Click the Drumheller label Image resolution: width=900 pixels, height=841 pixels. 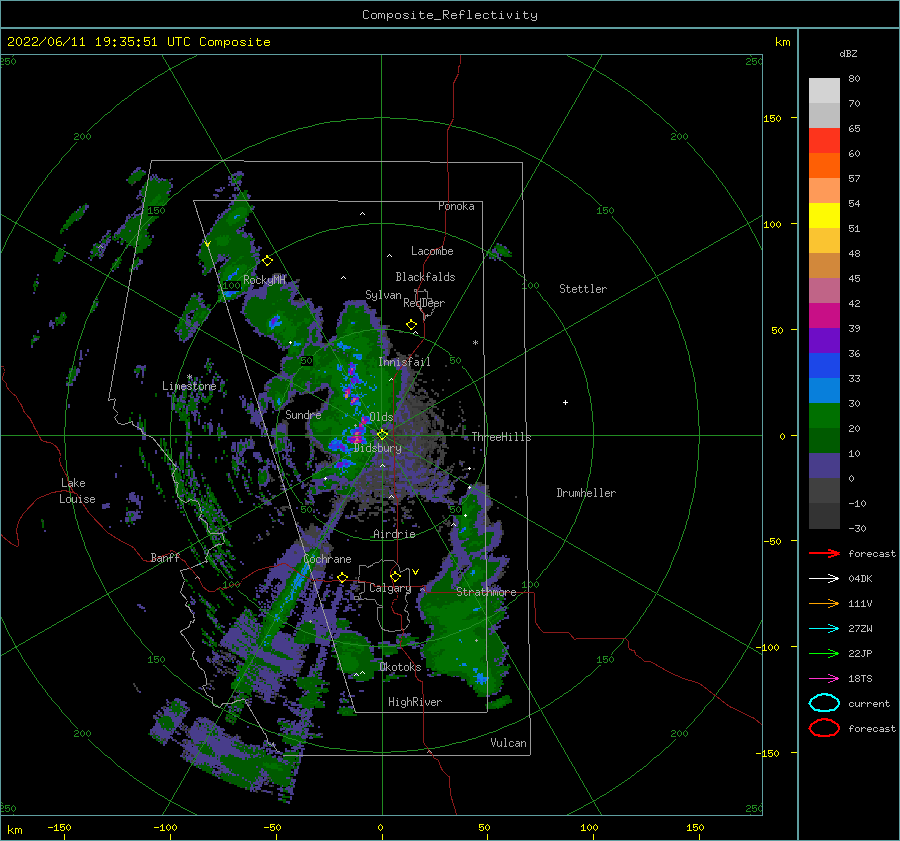point(586,493)
